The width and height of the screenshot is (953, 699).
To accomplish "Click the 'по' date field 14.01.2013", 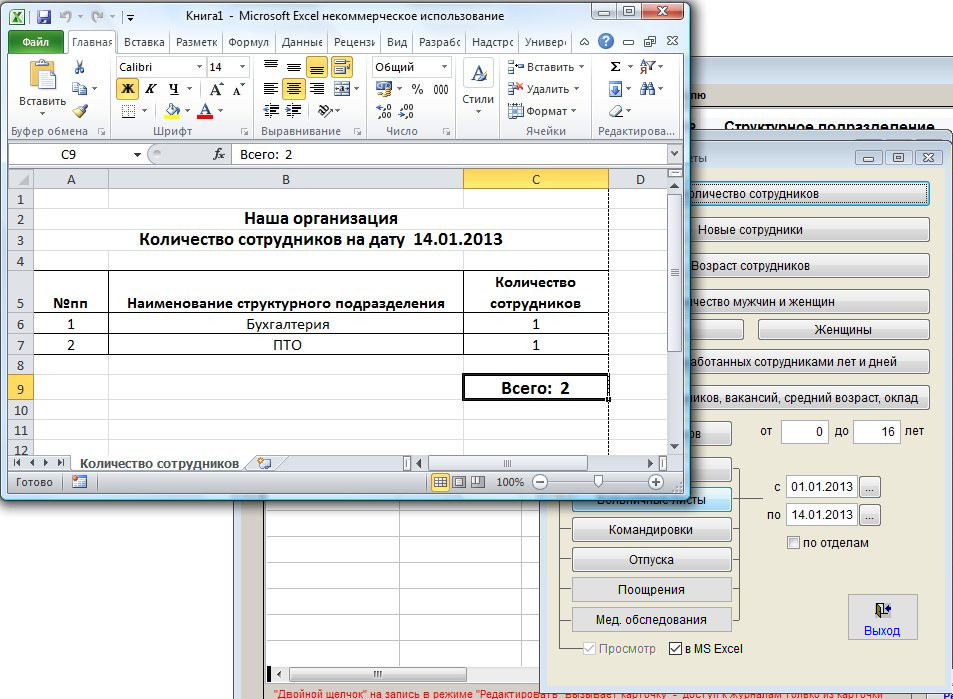I will coord(821,515).
